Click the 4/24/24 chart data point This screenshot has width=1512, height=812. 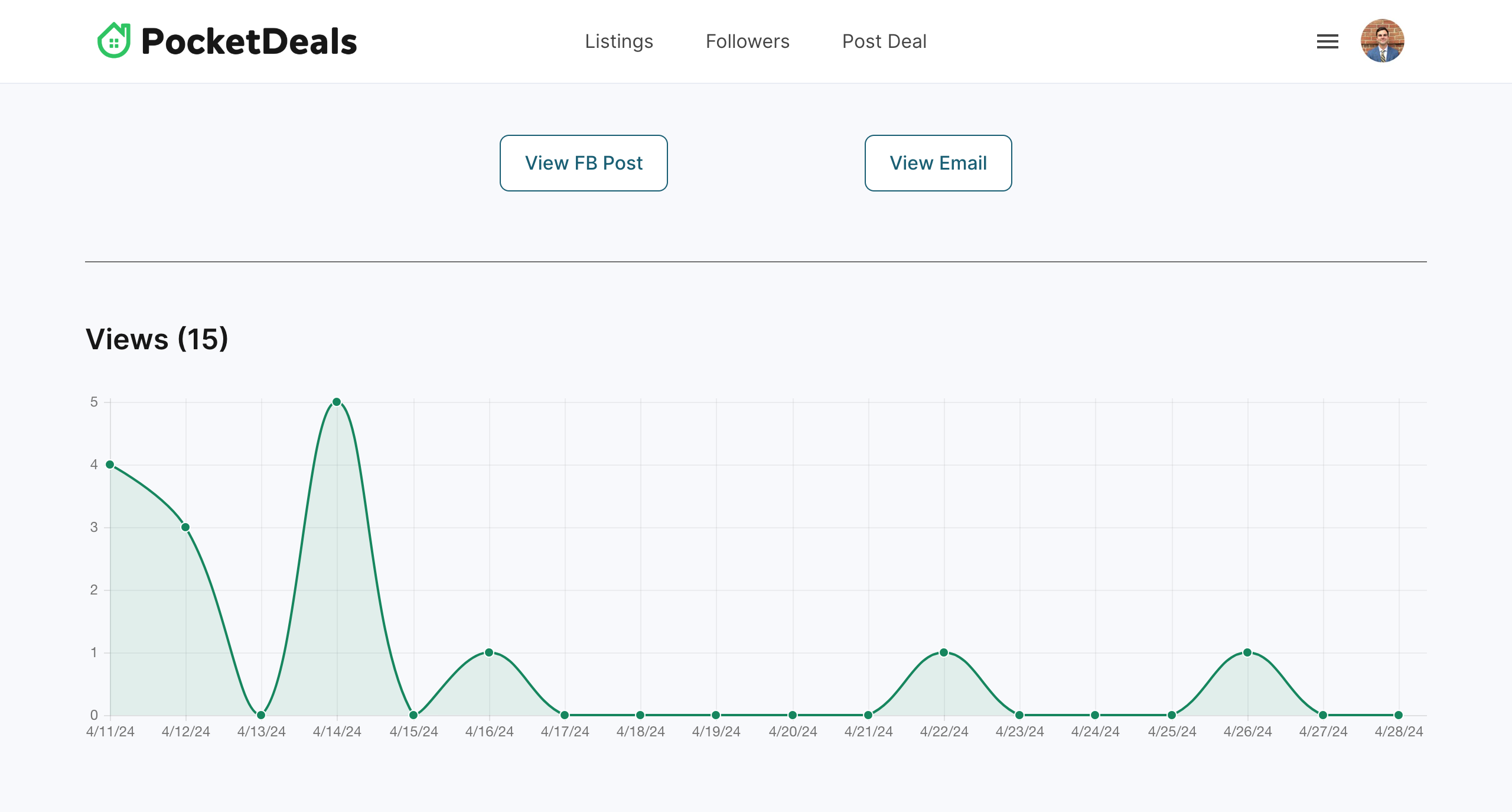click(1095, 715)
